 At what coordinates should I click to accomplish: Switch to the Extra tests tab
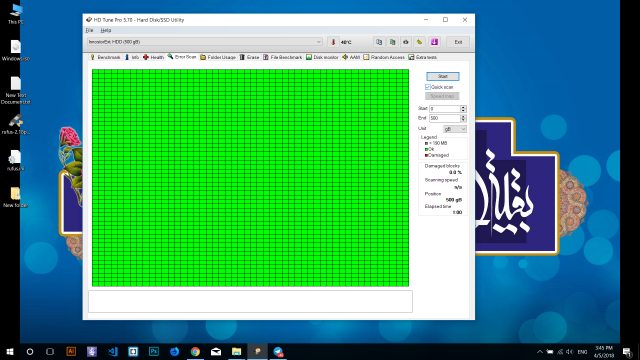click(423, 57)
